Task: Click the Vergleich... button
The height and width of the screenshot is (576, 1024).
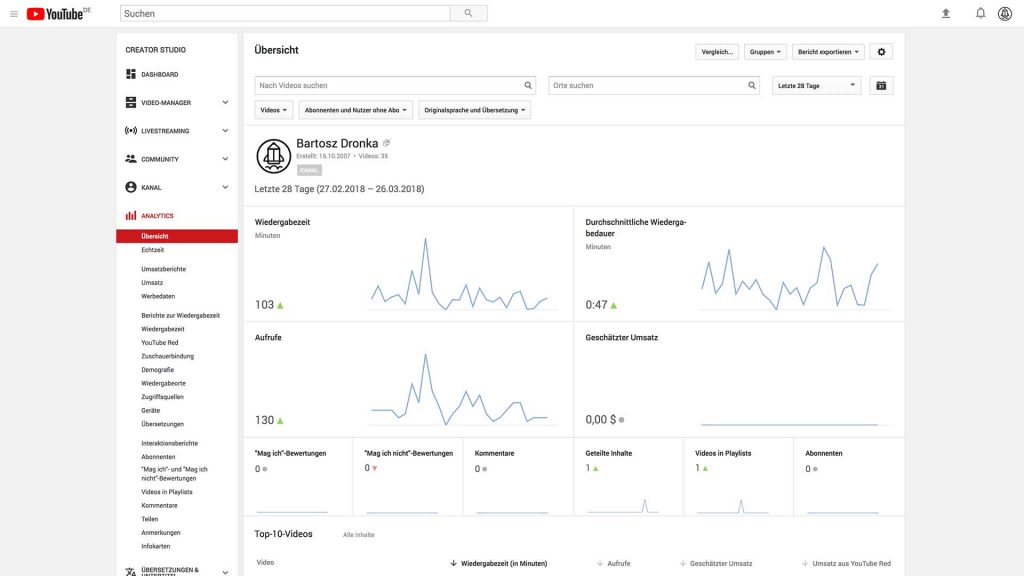Action: pyautogui.click(x=717, y=52)
